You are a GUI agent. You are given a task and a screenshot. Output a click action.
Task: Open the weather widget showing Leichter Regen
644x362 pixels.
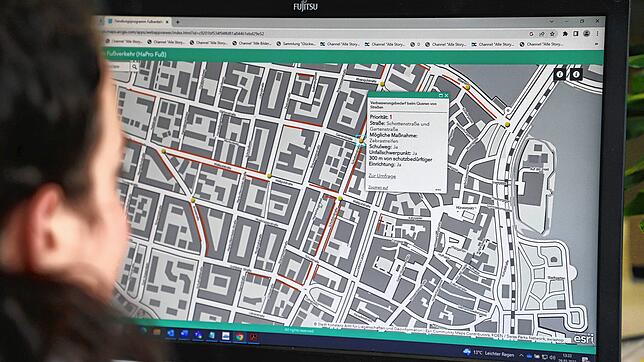[489, 353]
